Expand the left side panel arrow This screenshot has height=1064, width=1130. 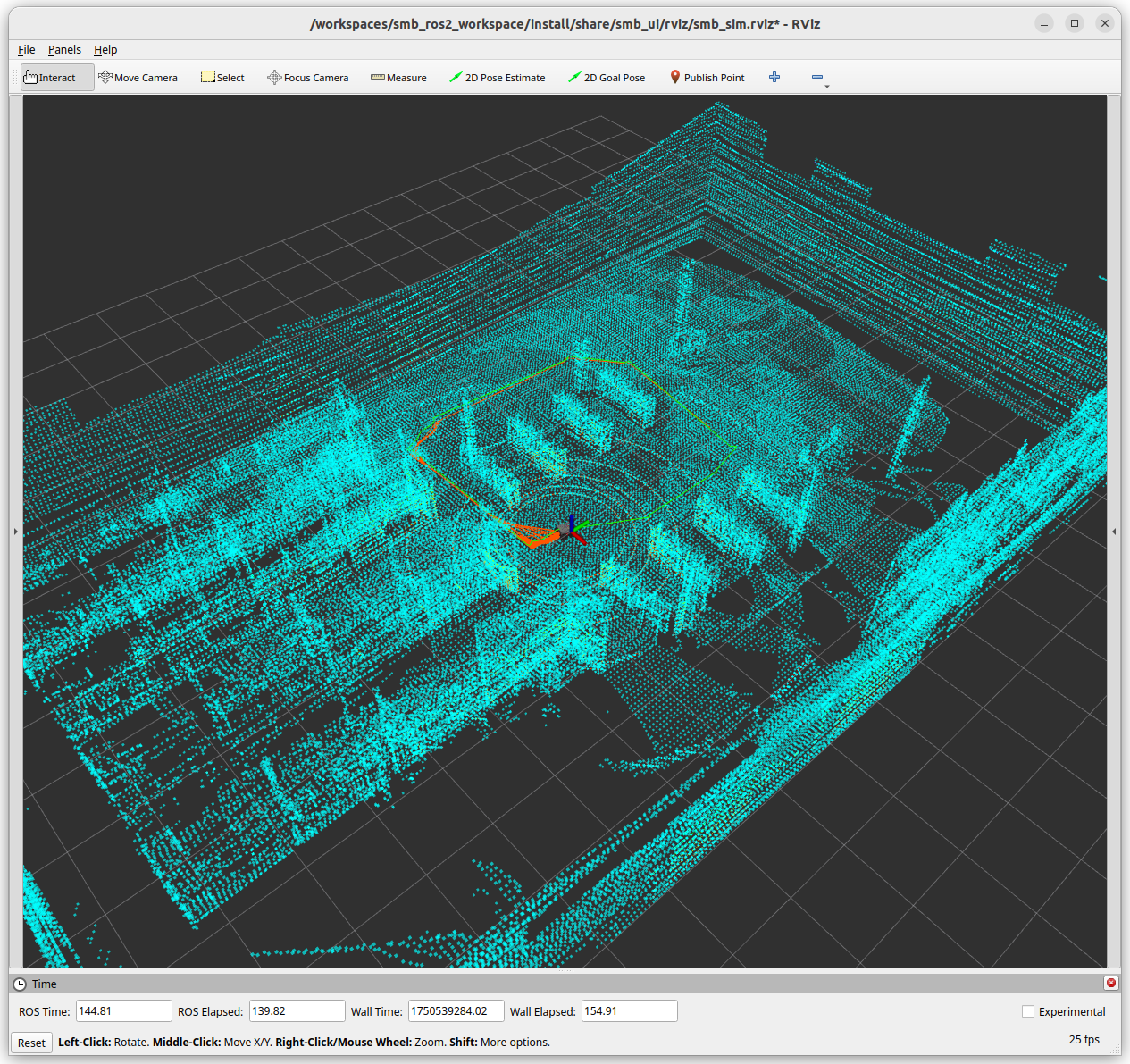[x=15, y=532]
